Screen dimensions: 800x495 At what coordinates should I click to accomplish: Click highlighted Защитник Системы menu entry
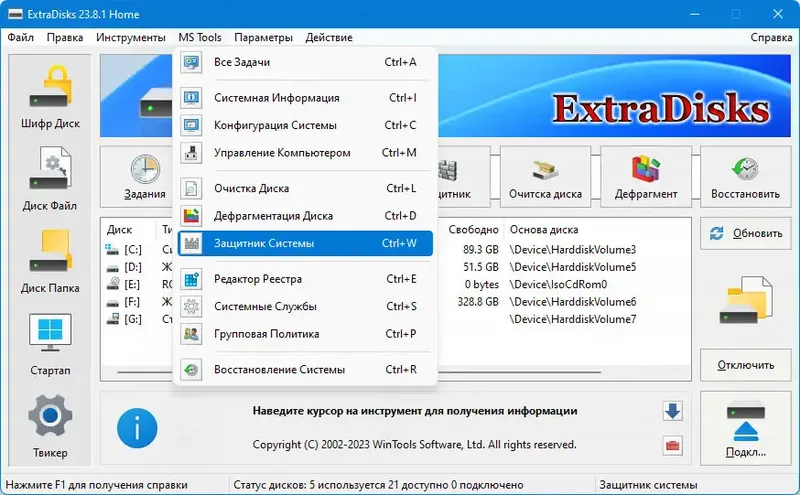coord(305,243)
